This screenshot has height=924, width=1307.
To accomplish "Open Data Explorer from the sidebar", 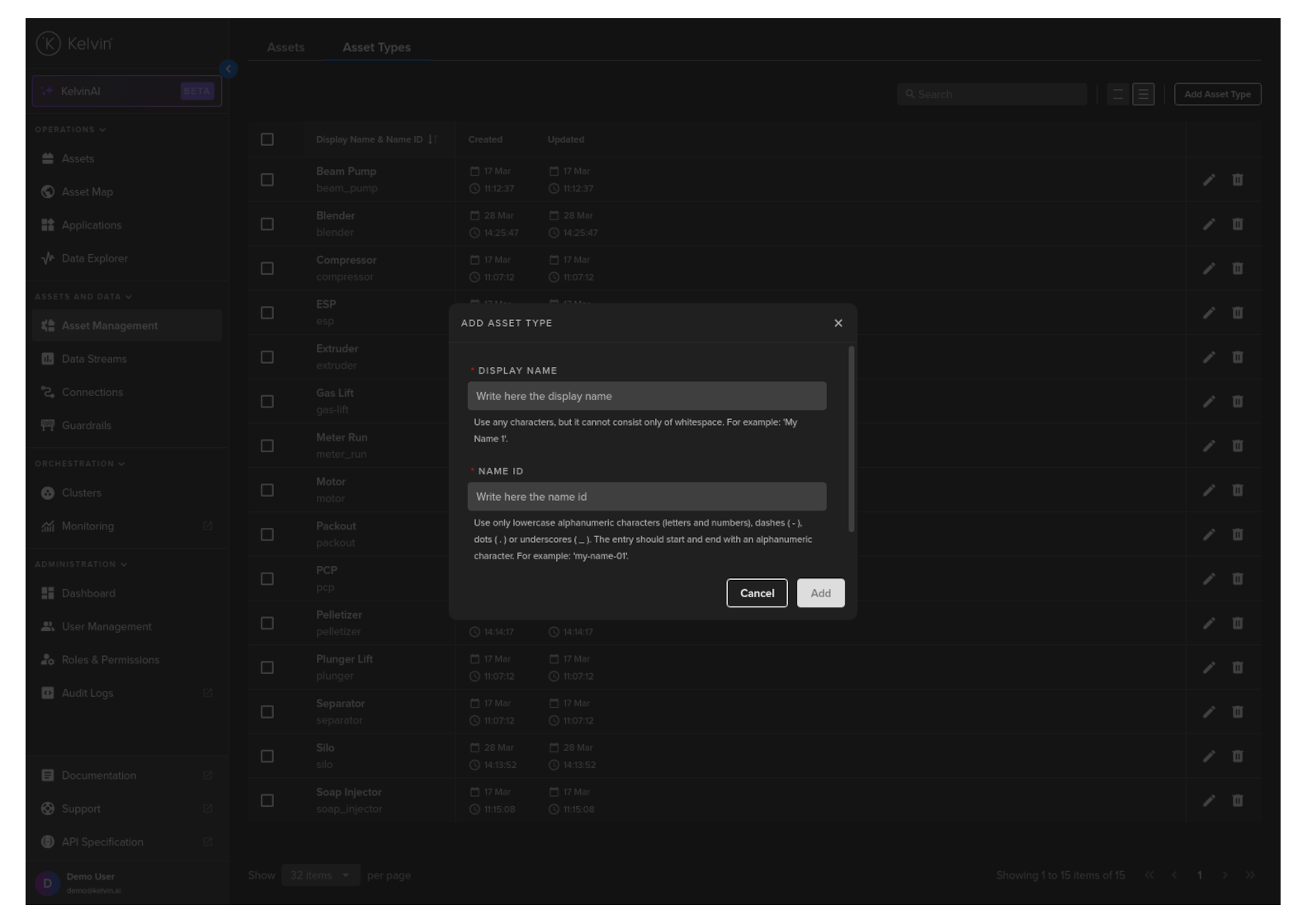I will click(94, 258).
